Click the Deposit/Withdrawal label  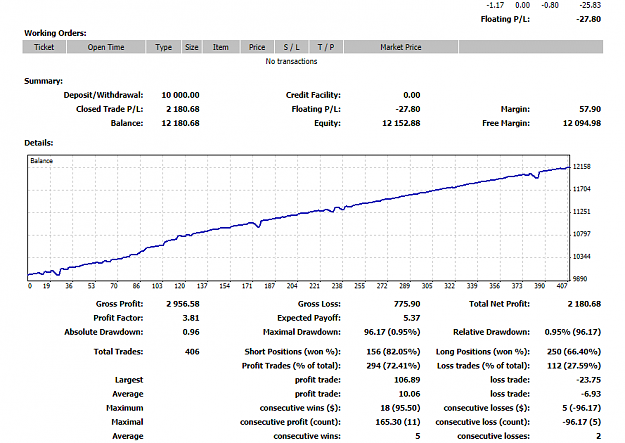(103, 95)
